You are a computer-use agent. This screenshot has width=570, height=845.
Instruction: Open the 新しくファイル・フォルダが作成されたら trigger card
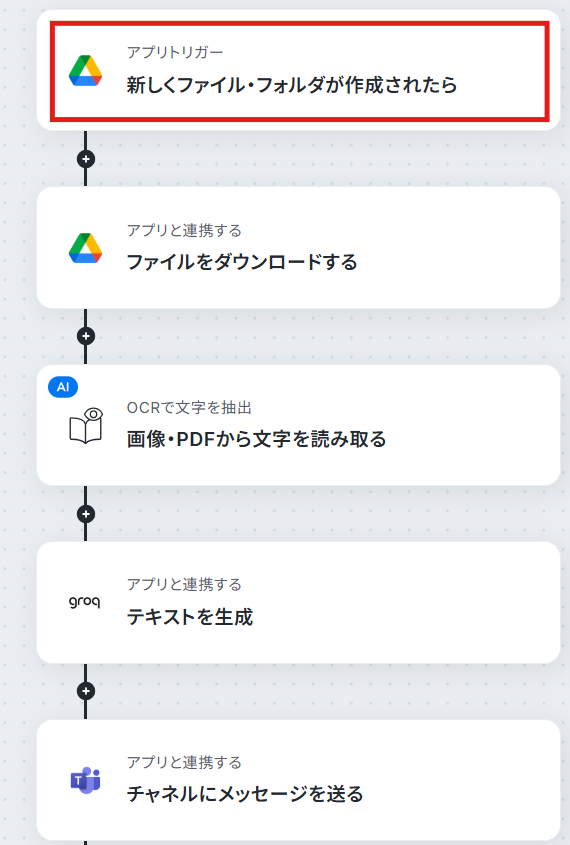(300, 71)
